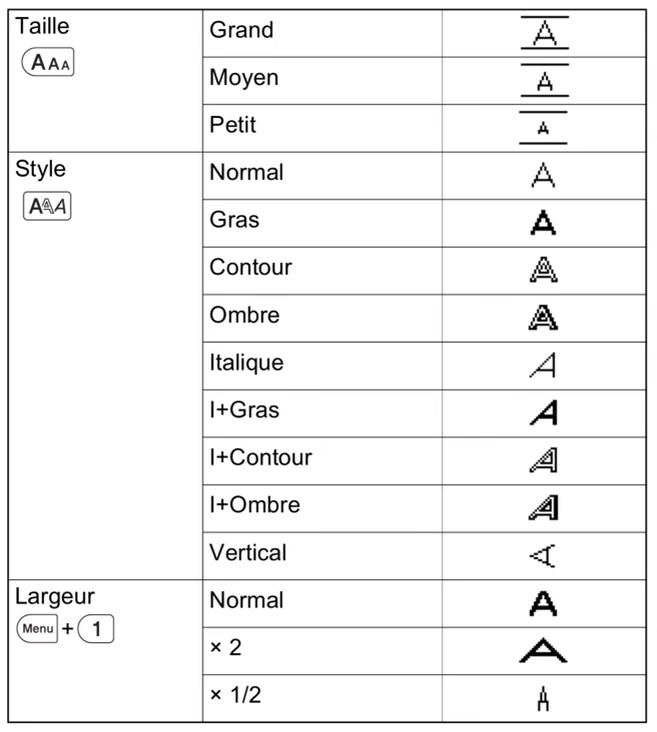Choose the Italique style label

tap(246, 363)
